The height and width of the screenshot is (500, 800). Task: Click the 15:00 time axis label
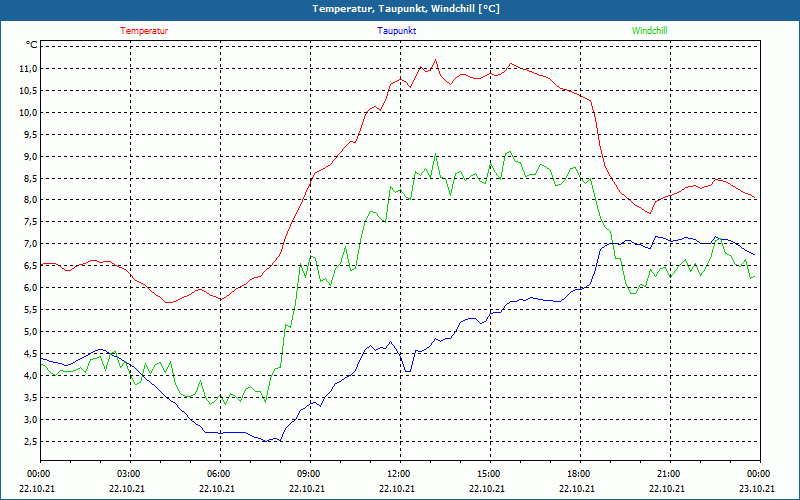click(490, 473)
